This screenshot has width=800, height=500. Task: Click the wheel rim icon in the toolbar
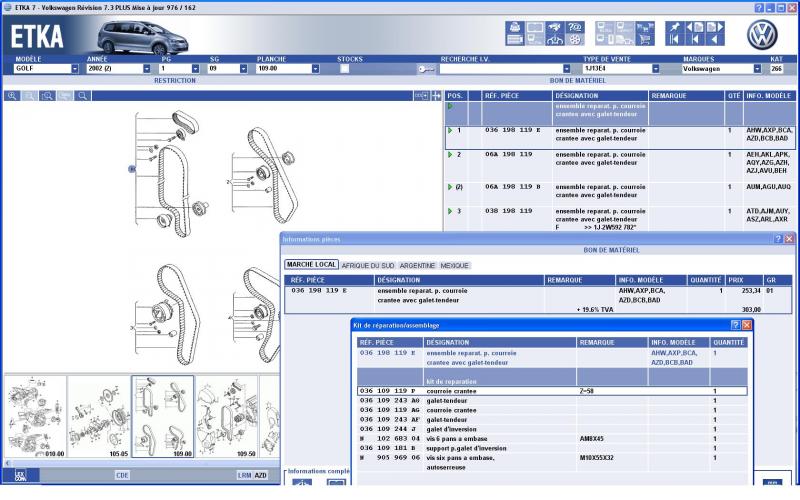point(574,40)
